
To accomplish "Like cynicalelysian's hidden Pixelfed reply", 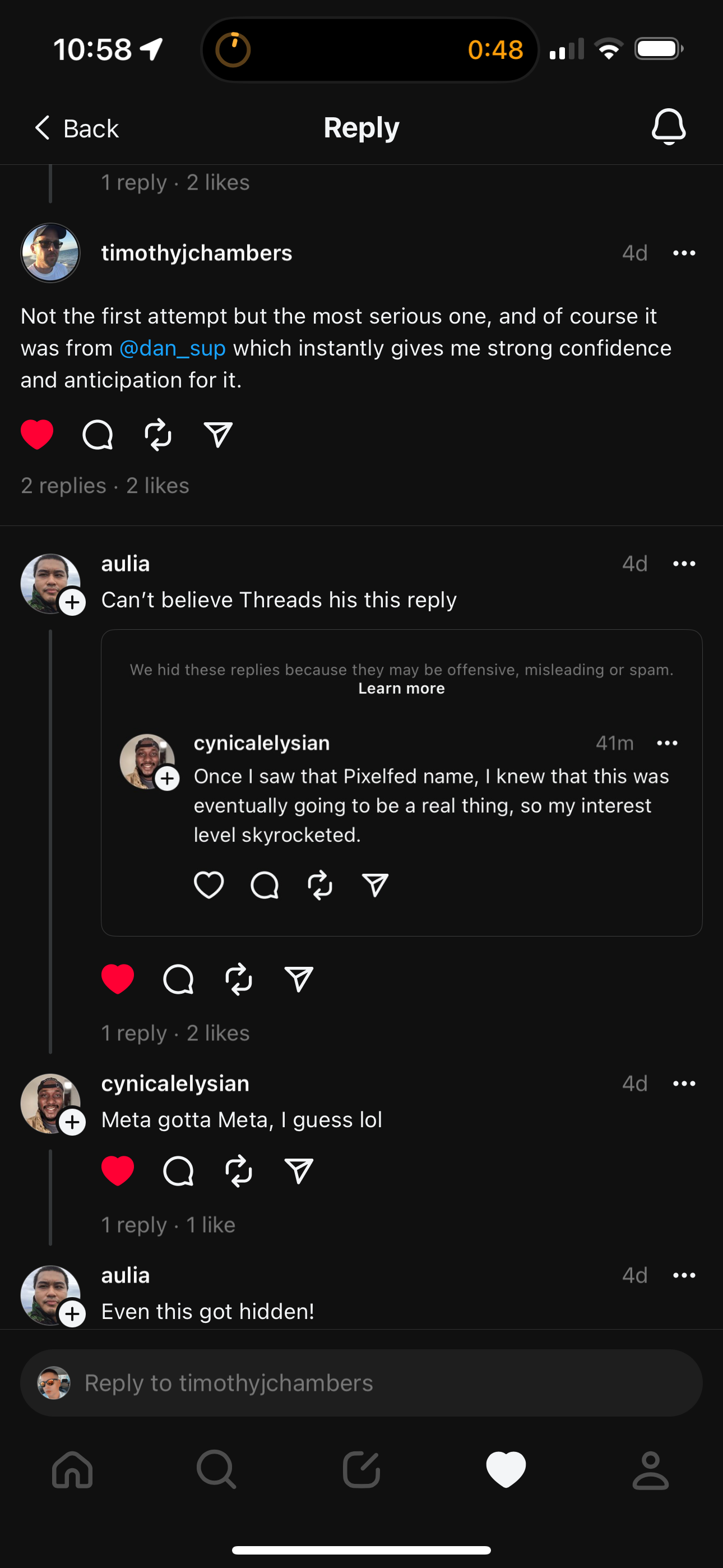I will click(208, 885).
